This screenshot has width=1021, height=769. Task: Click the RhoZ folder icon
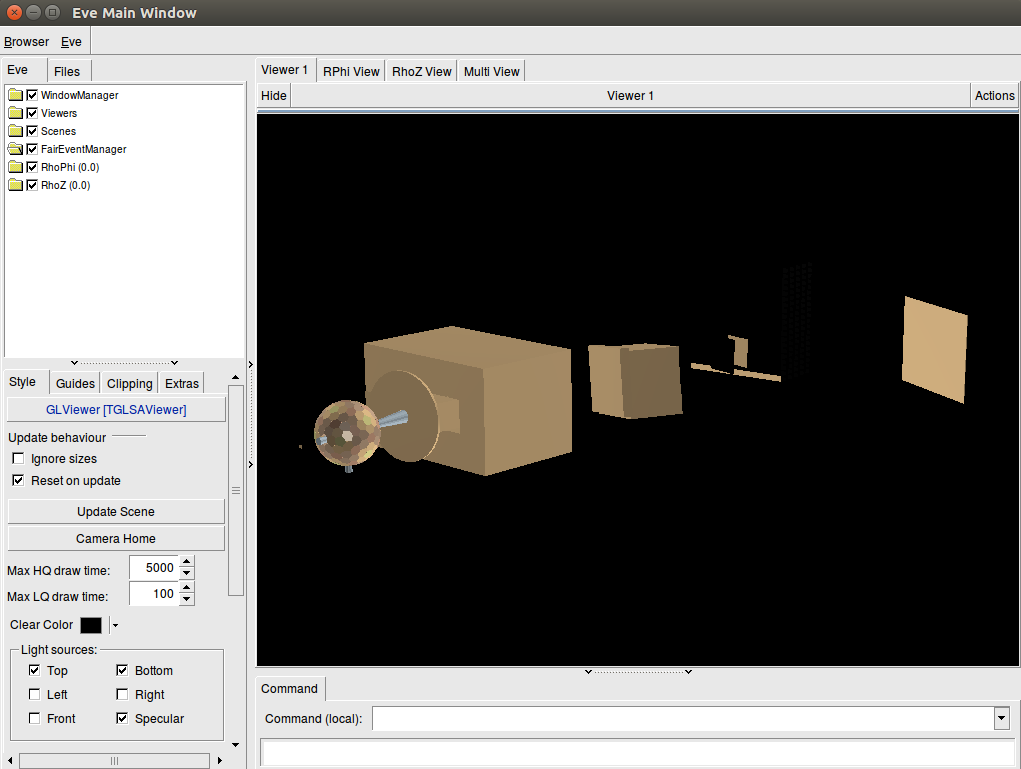click(x=15, y=185)
